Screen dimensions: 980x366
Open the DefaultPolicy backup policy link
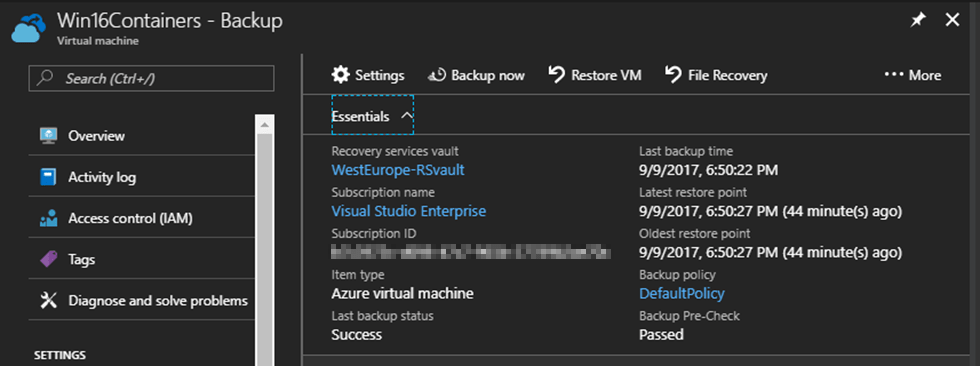(682, 294)
